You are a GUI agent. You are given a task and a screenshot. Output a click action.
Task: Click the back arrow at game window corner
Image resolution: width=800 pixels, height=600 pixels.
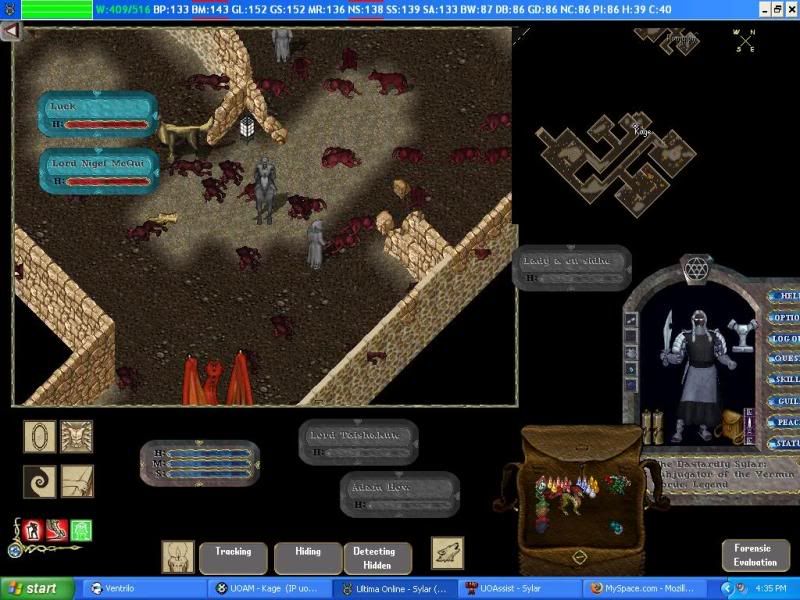[10, 31]
